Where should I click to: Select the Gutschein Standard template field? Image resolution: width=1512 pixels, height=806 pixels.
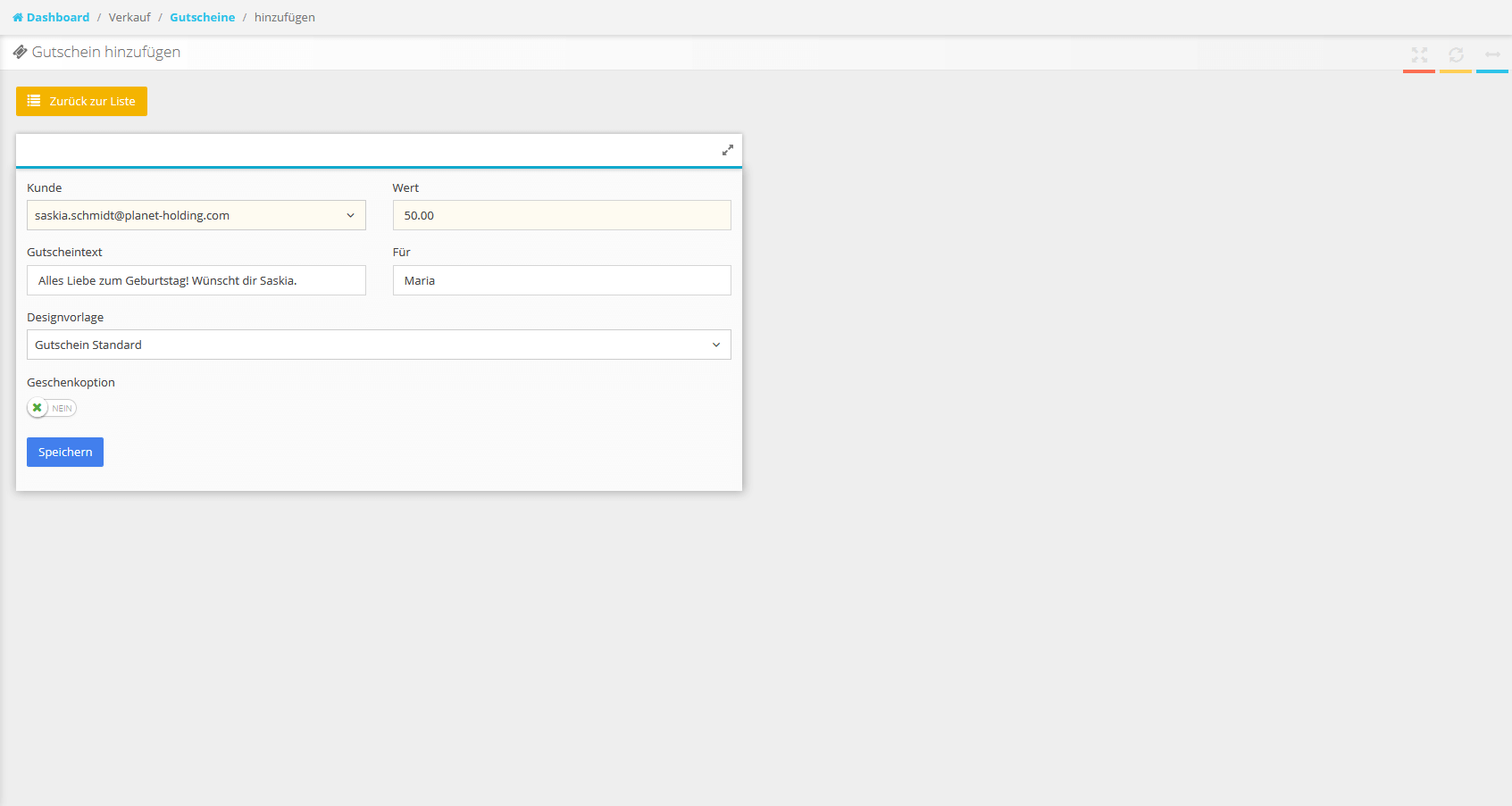(357, 345)
